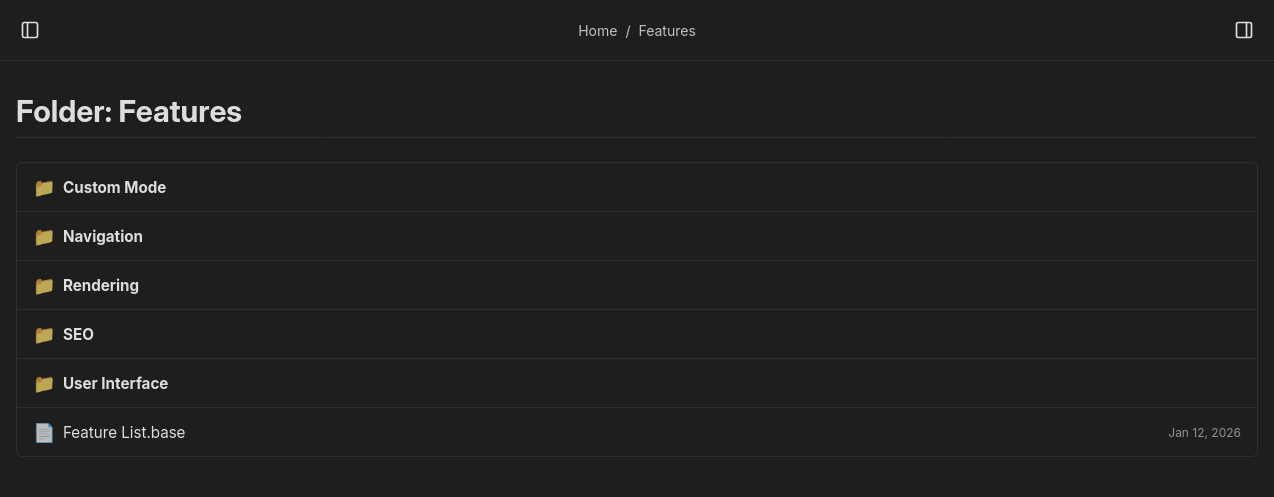This screenshot has height=497, width=1274.
Task: Open the Rendering folder
Action: 101,286
